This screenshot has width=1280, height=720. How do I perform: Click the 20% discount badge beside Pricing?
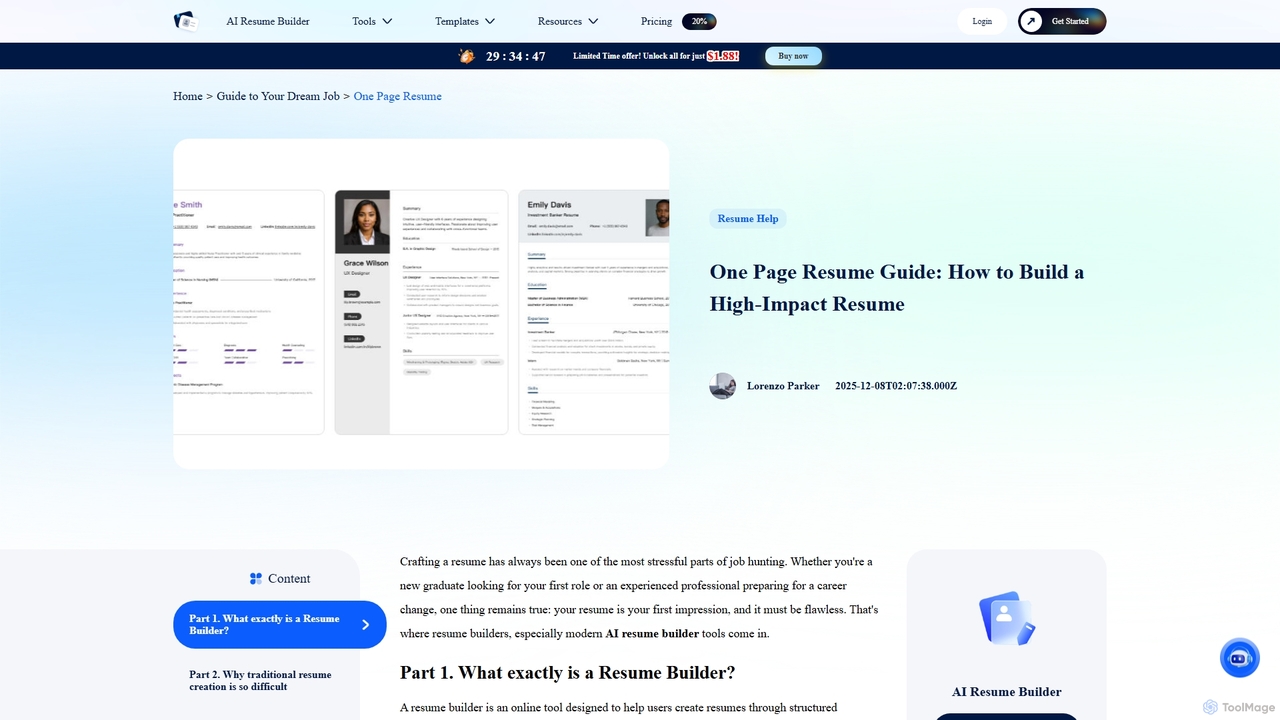coord(699,21)
